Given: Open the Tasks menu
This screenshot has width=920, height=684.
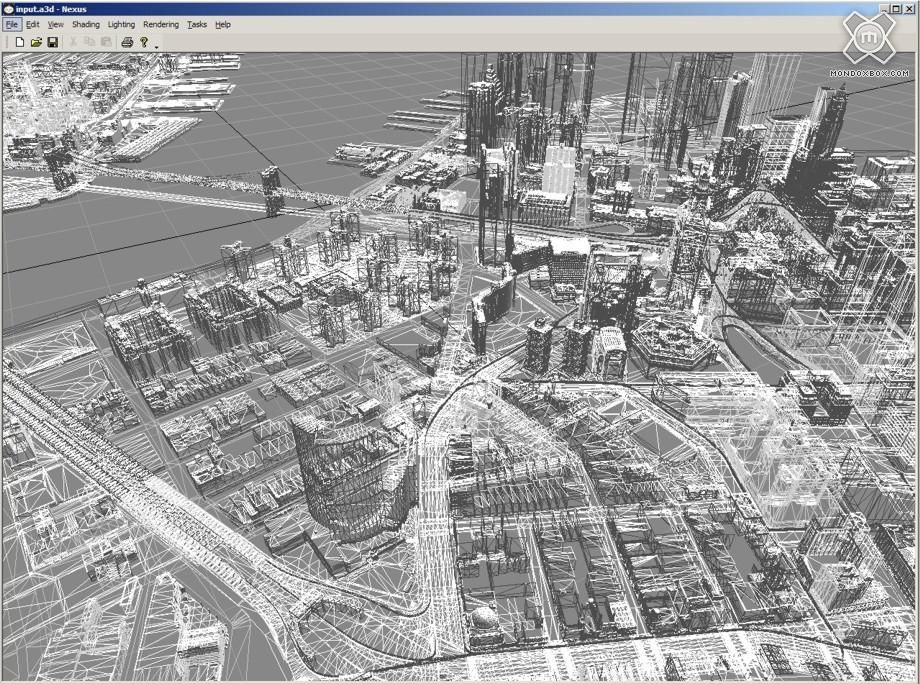Looking at the screenshot, I should [x=197, y=24].
